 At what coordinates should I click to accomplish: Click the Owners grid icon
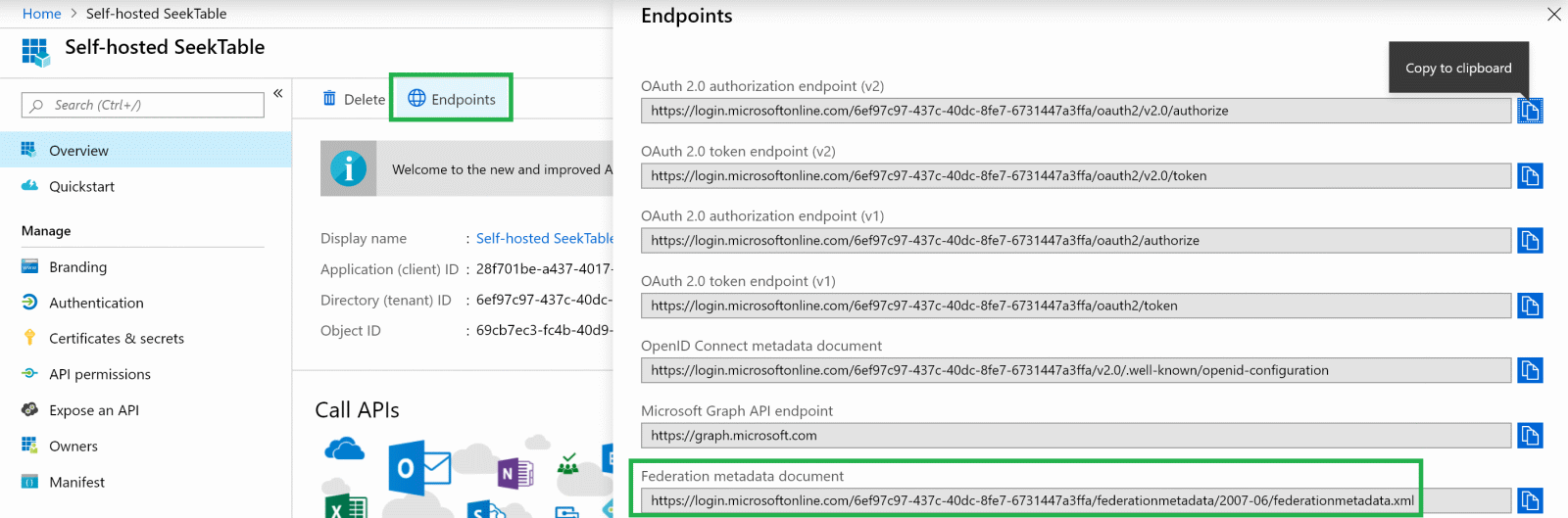click(x=29, y=446)
